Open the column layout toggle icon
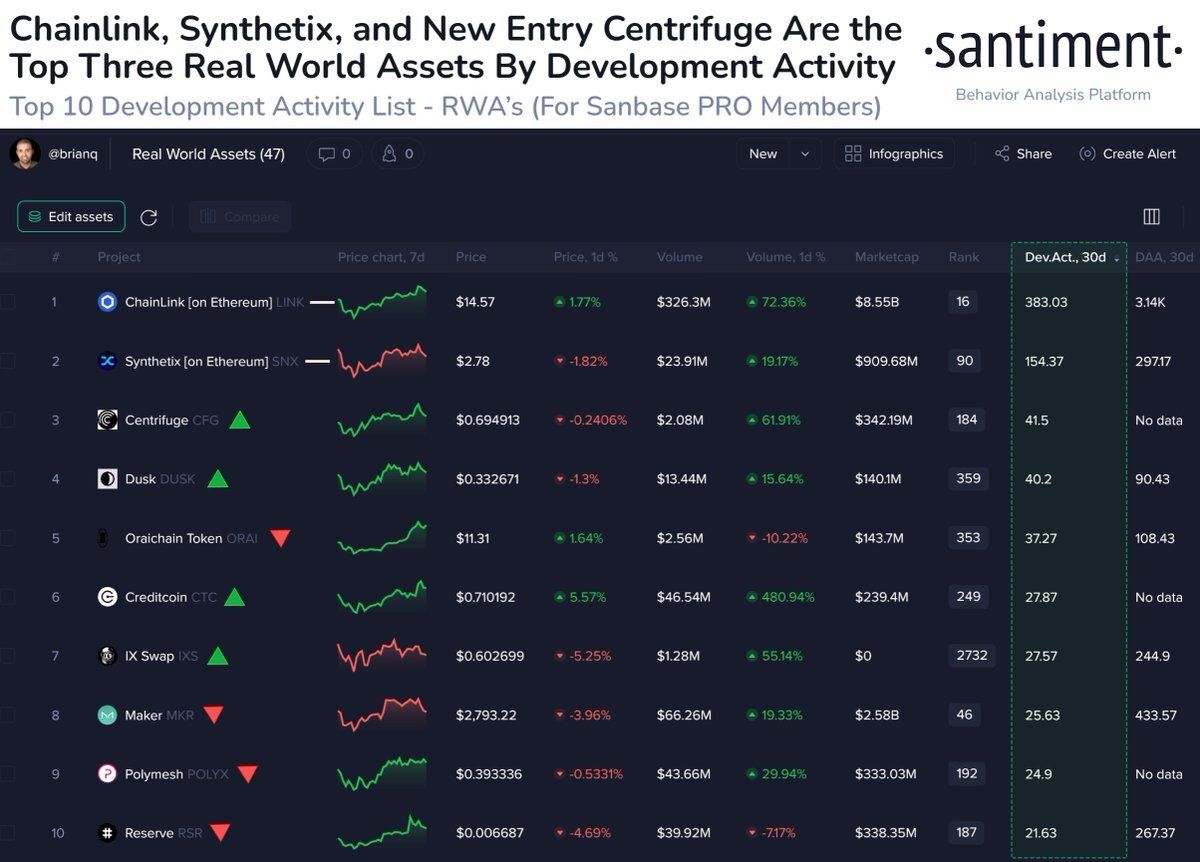The width and height of the screenshot is (1200, 862). [x=1151, y=217]
